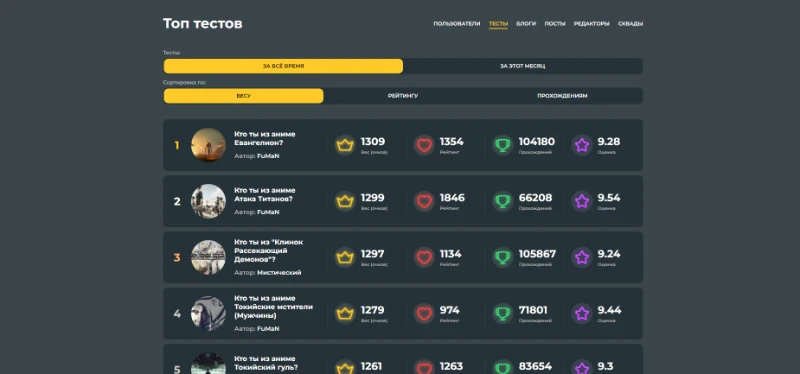The image size is (800, 374).
Task: Open the 'Блоги' top tab
Action: coord(526,23)
